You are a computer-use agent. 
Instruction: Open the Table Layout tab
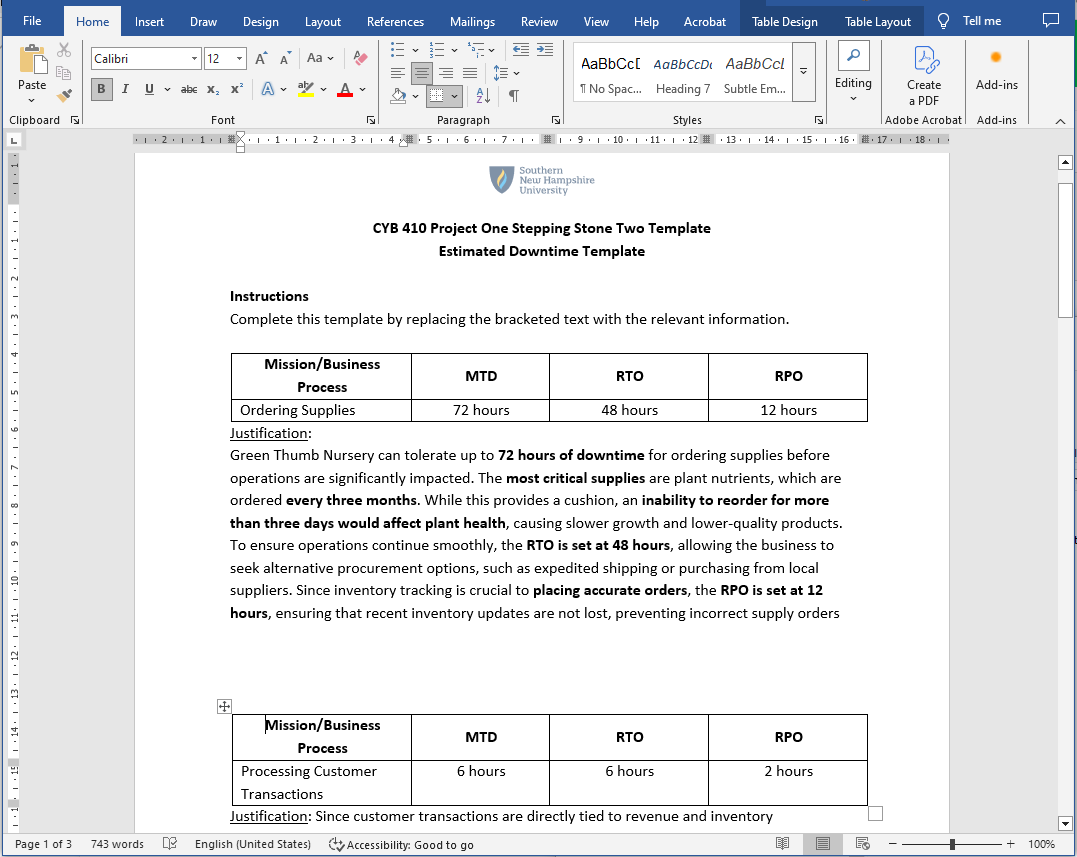[x=877, y=21]
